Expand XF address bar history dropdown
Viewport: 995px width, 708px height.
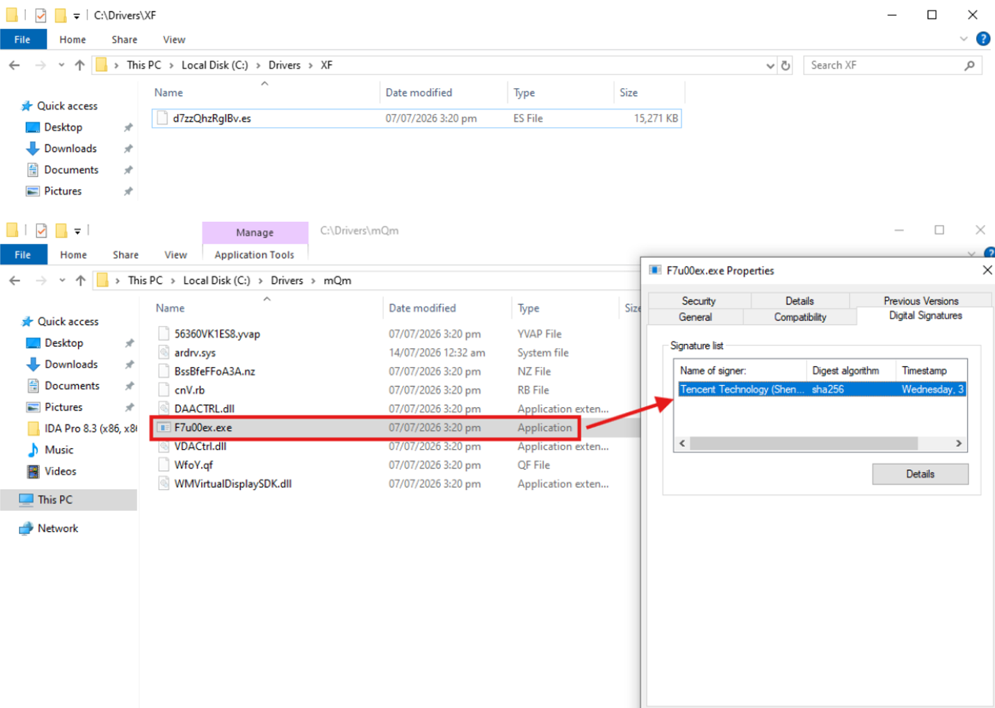coord(770,65)
